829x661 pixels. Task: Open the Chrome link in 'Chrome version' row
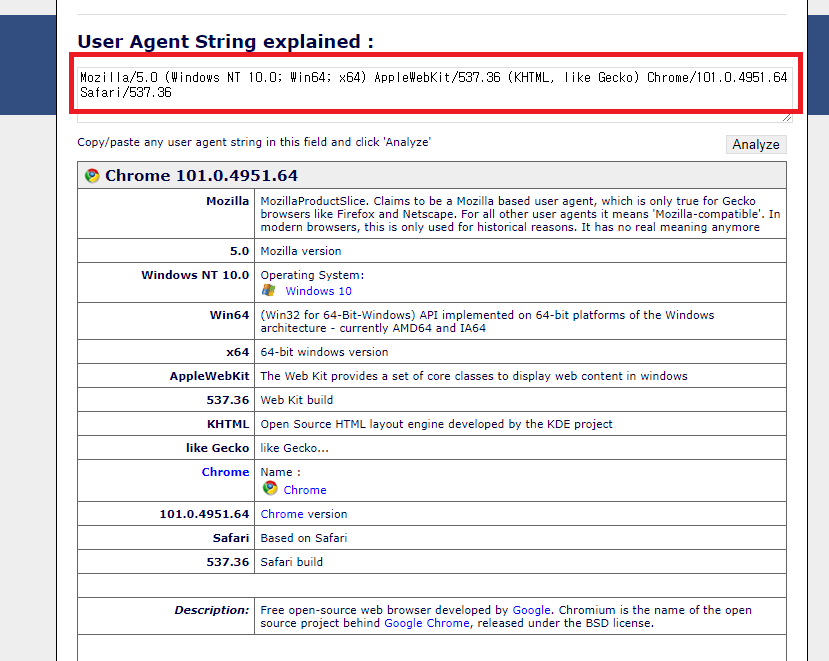[282, 514]
